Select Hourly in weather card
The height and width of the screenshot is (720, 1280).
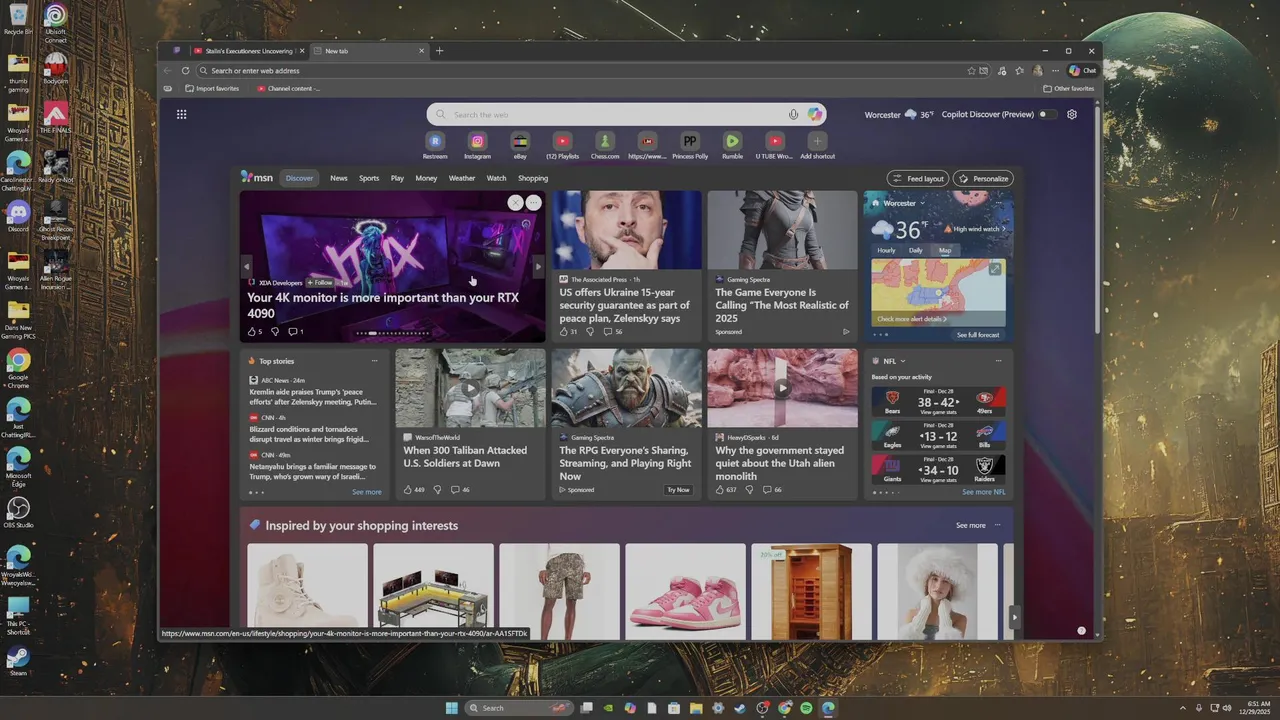886,250
